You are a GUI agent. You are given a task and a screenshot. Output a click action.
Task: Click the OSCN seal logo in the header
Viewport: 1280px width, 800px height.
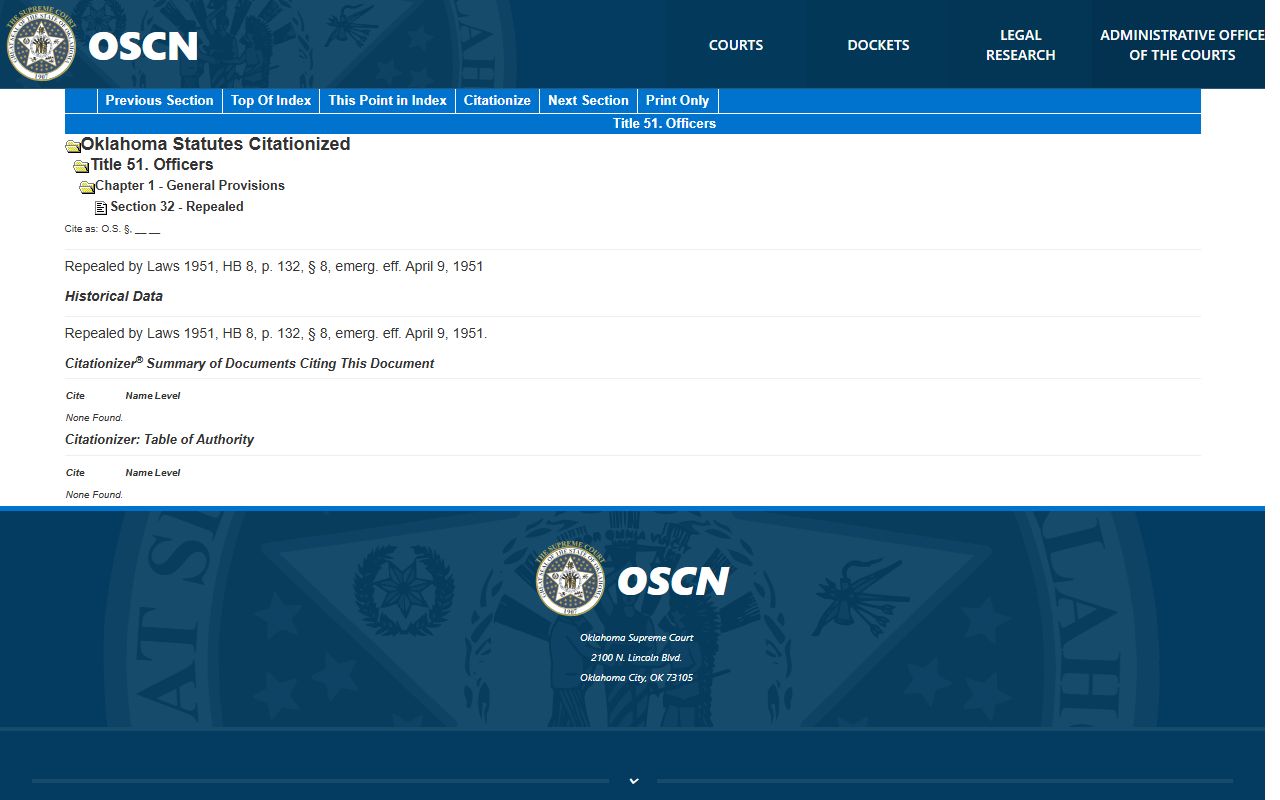coord(41,45)
